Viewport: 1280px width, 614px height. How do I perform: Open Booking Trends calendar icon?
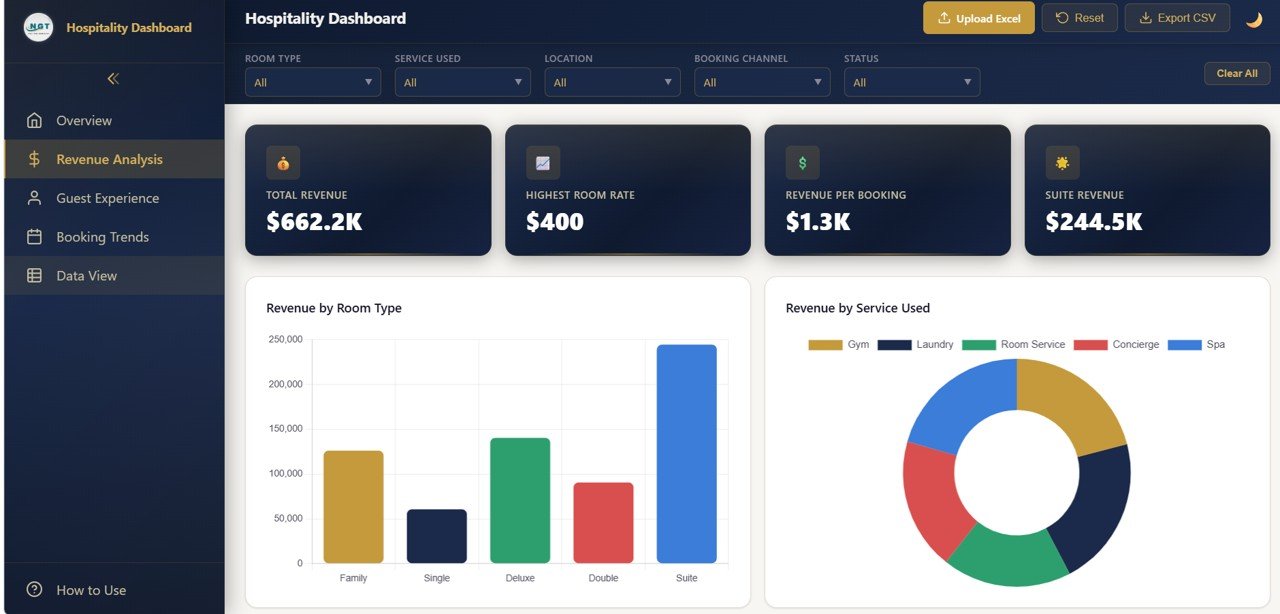34,237
